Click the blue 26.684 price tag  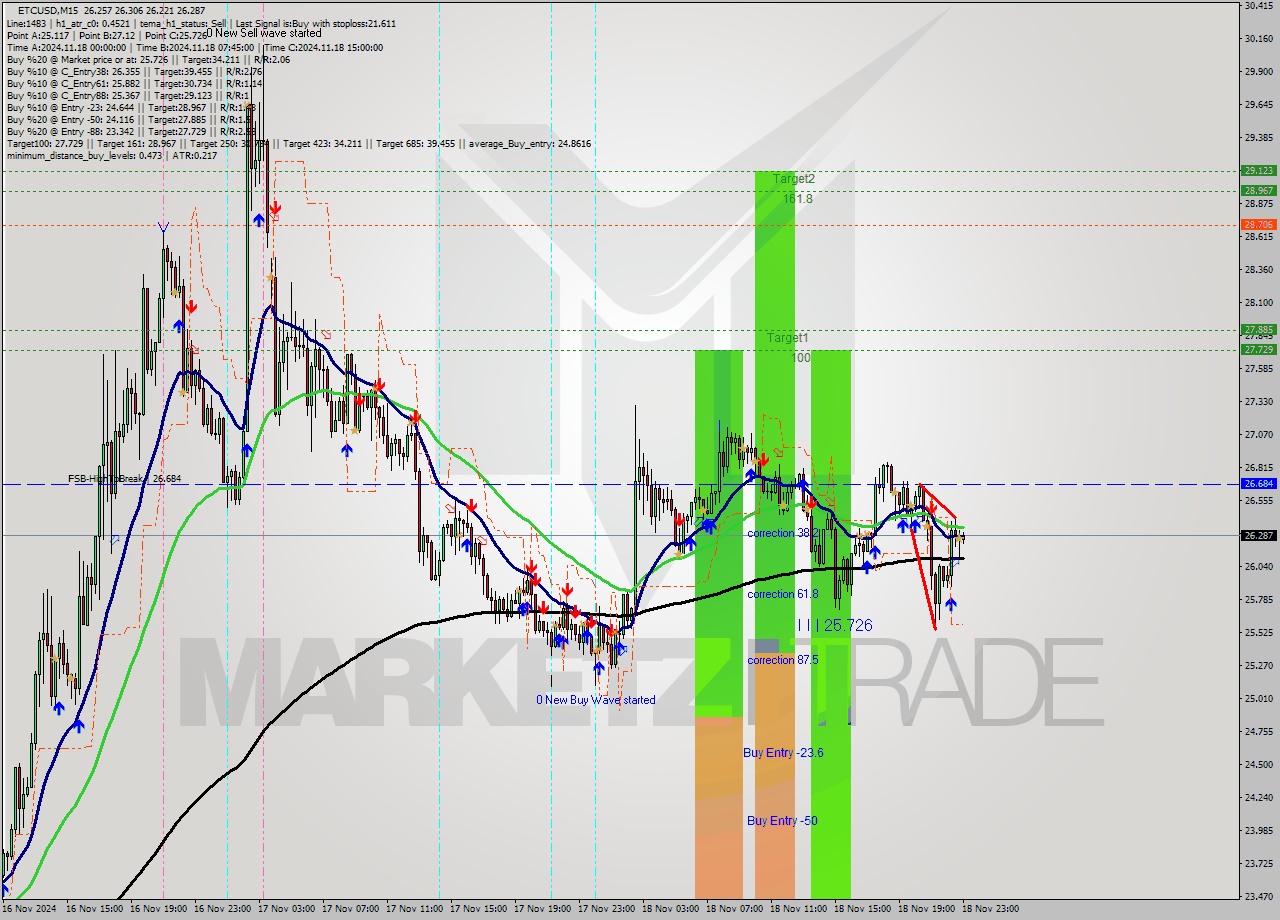(x=1258, y=483)
